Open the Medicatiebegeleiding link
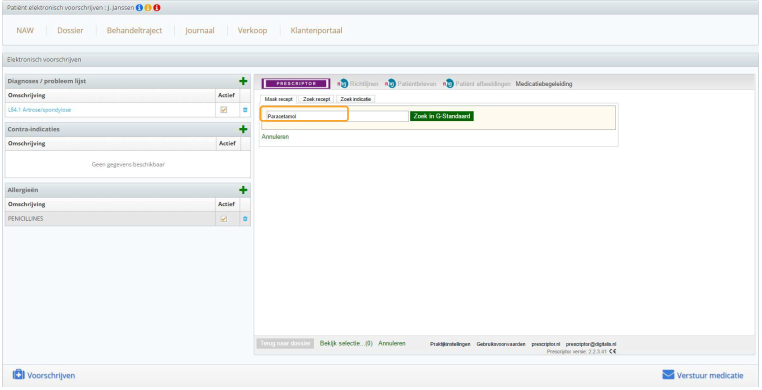 coord(544,84)
